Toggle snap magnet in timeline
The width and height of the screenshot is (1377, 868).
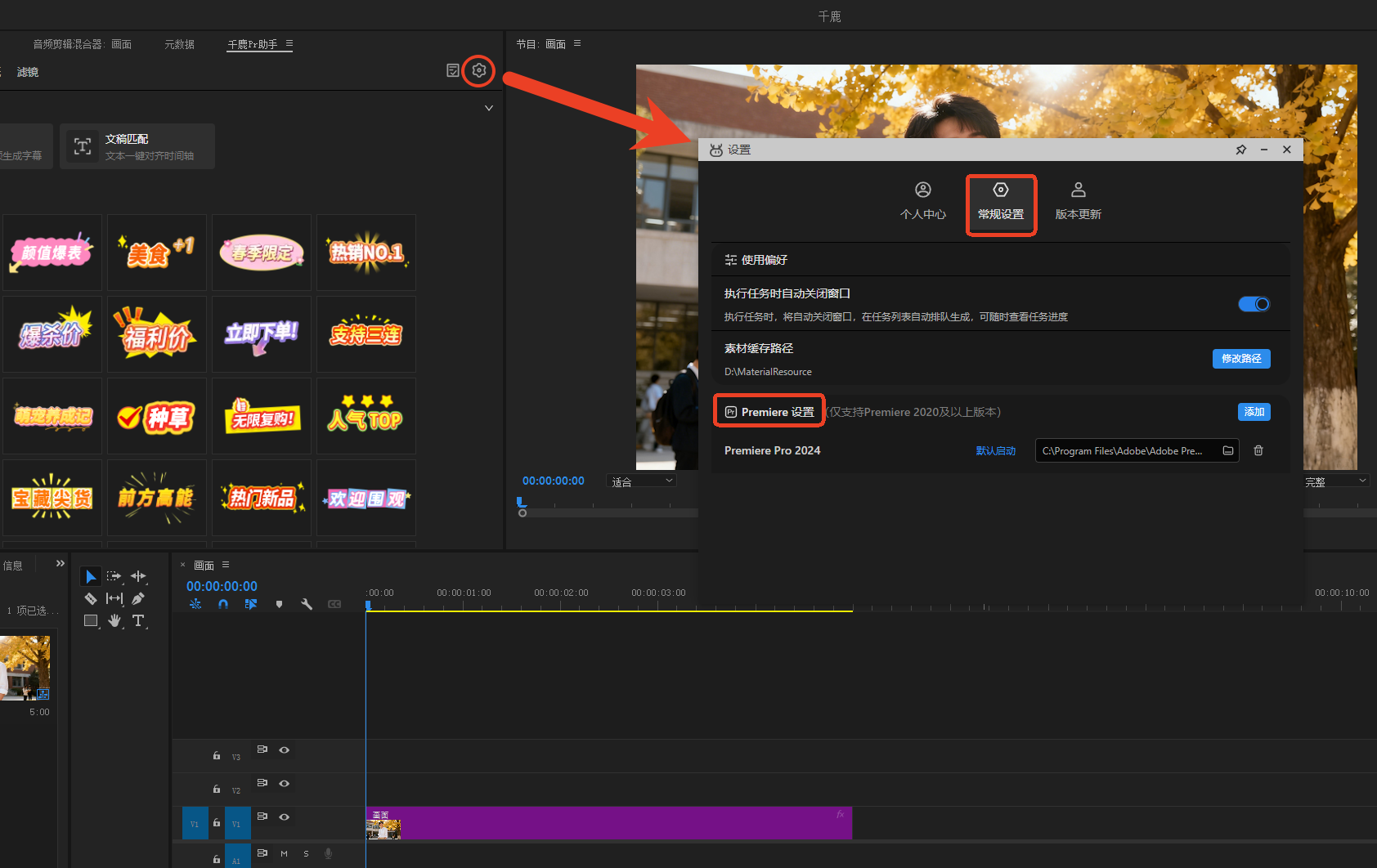(223, 604)
